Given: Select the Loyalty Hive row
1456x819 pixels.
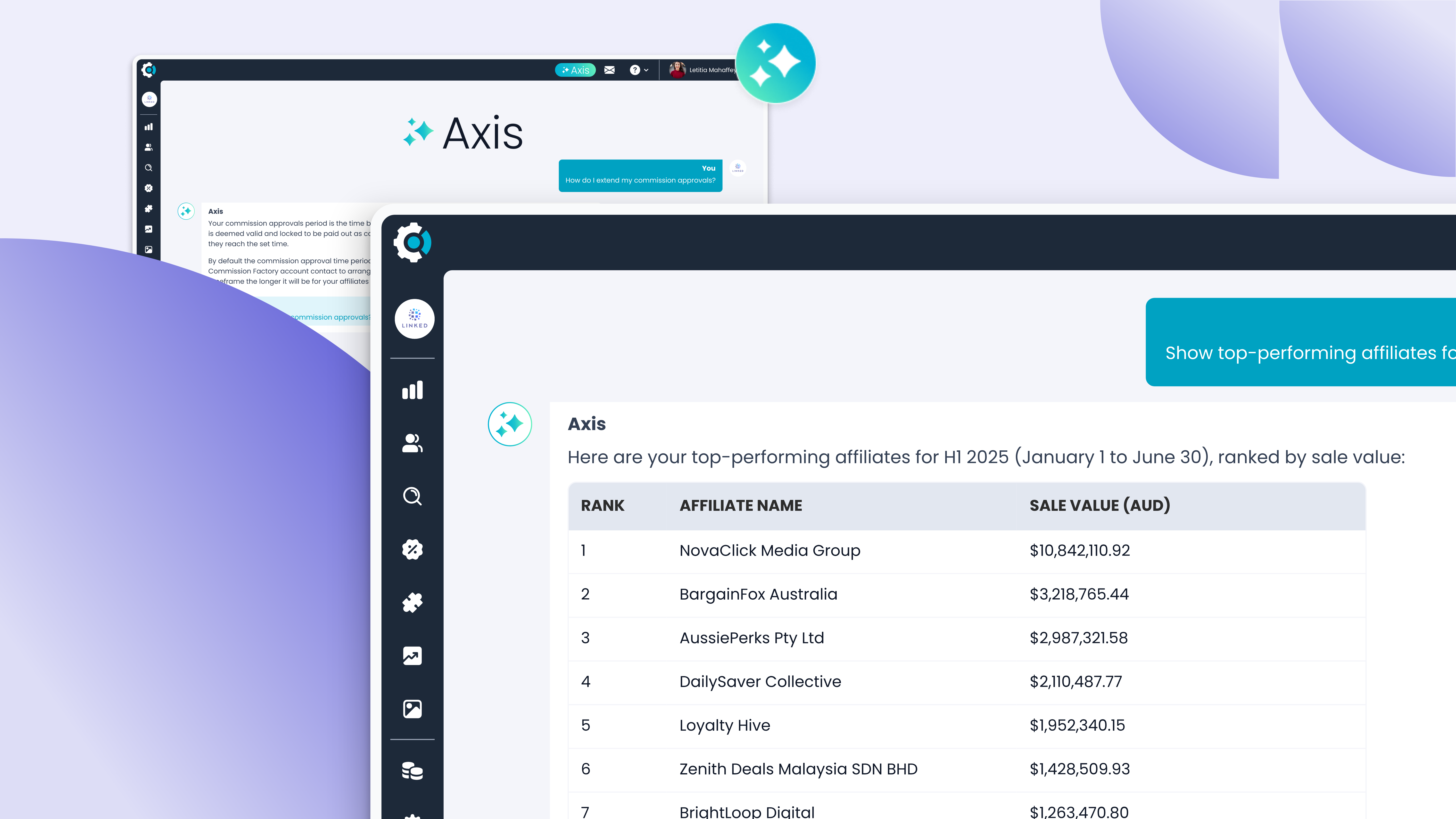Looking at the screenshot, I should coord(967,726).
